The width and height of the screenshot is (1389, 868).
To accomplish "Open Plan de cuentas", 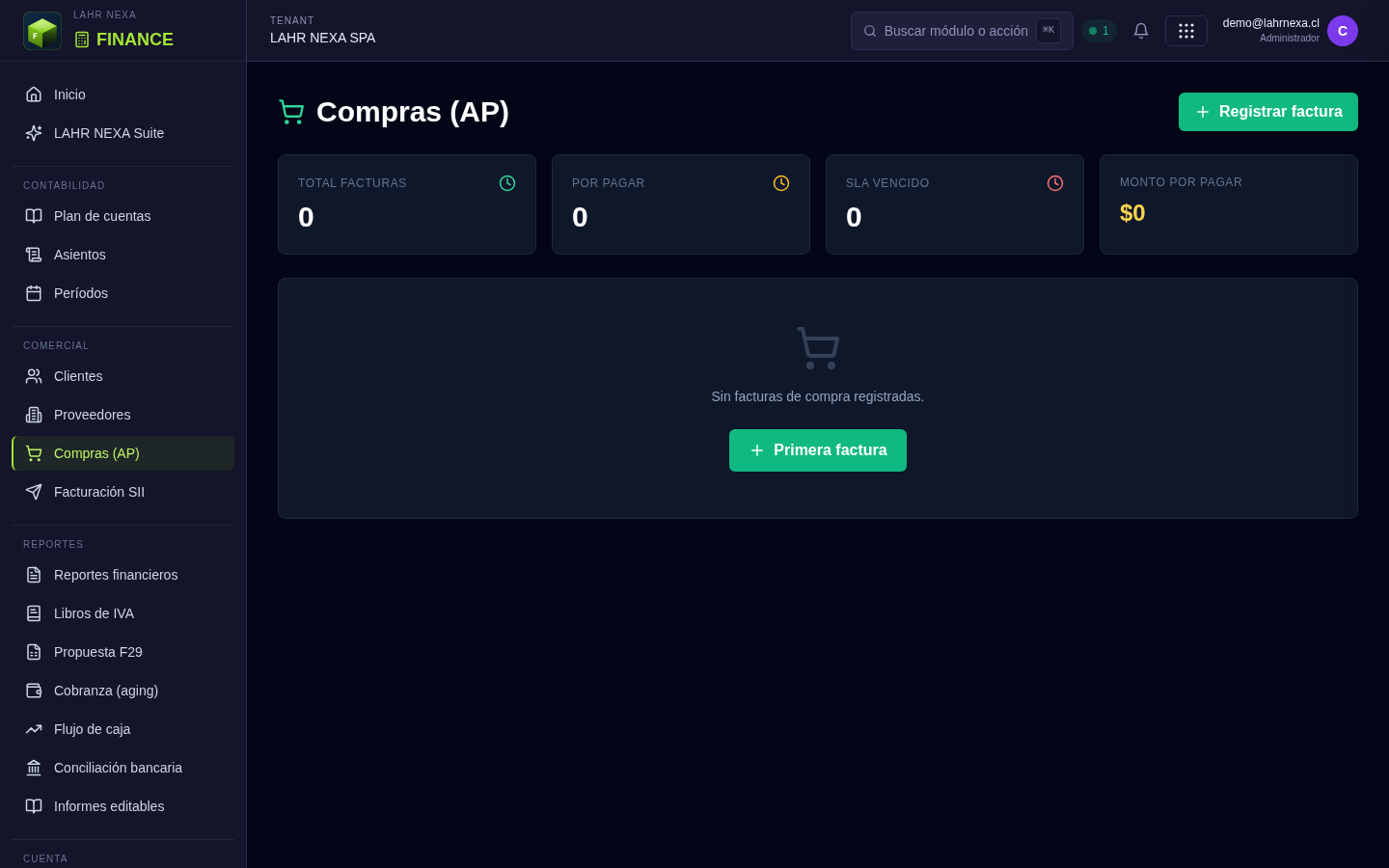I will [123, 216].
